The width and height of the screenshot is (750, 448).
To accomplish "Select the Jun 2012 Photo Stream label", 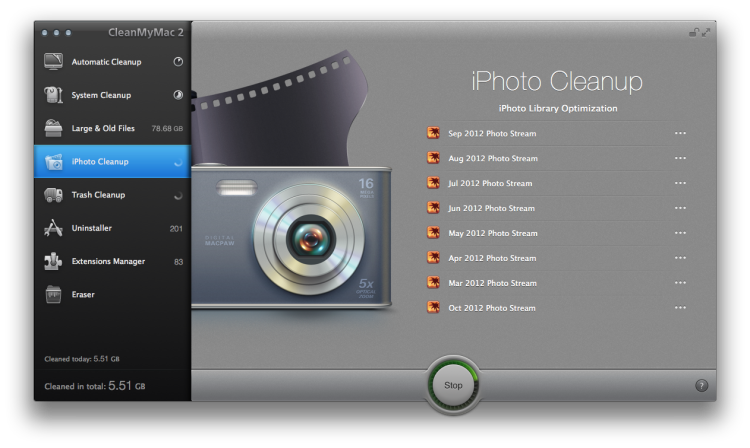I will (491, 208).
